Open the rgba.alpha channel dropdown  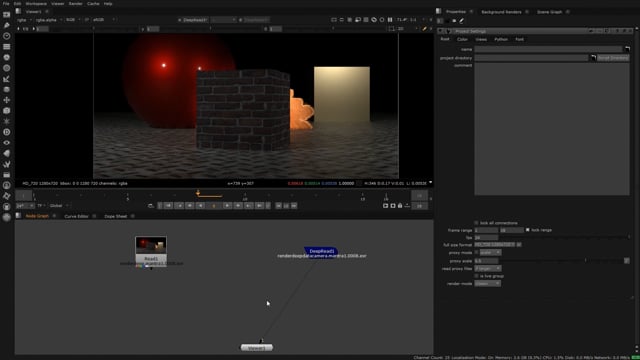(x=48, y=20)
